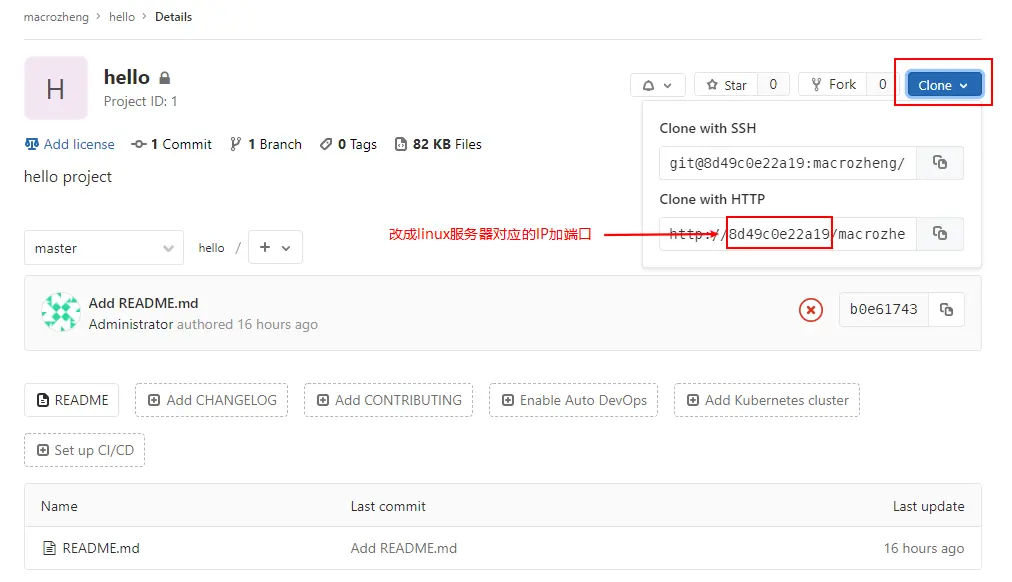Fork the hello project
The width and height of the screenshot is (1012, 582).
coord(833,85)
